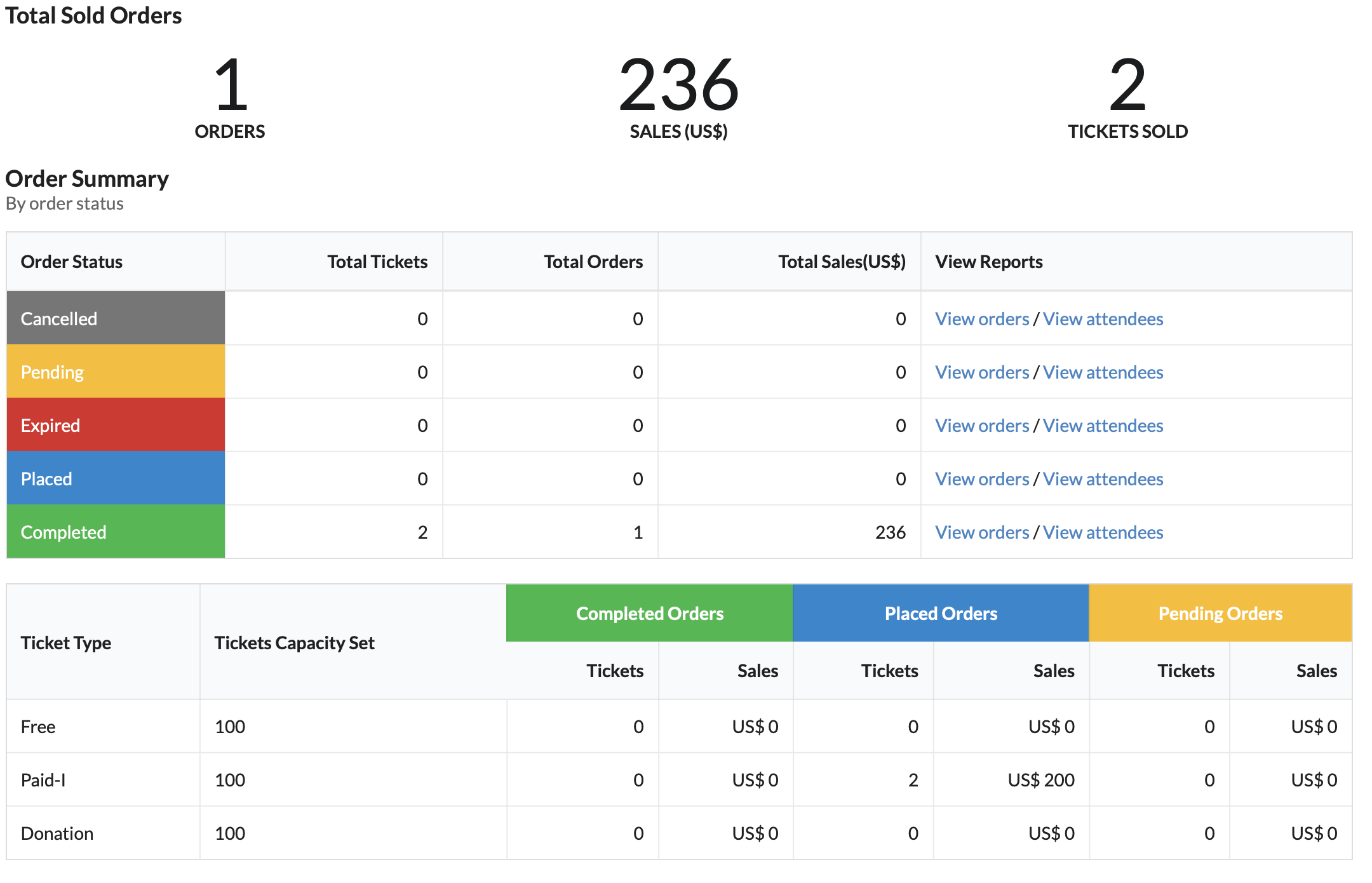Open View attendees link for Pending row

tap(1103, 372)
